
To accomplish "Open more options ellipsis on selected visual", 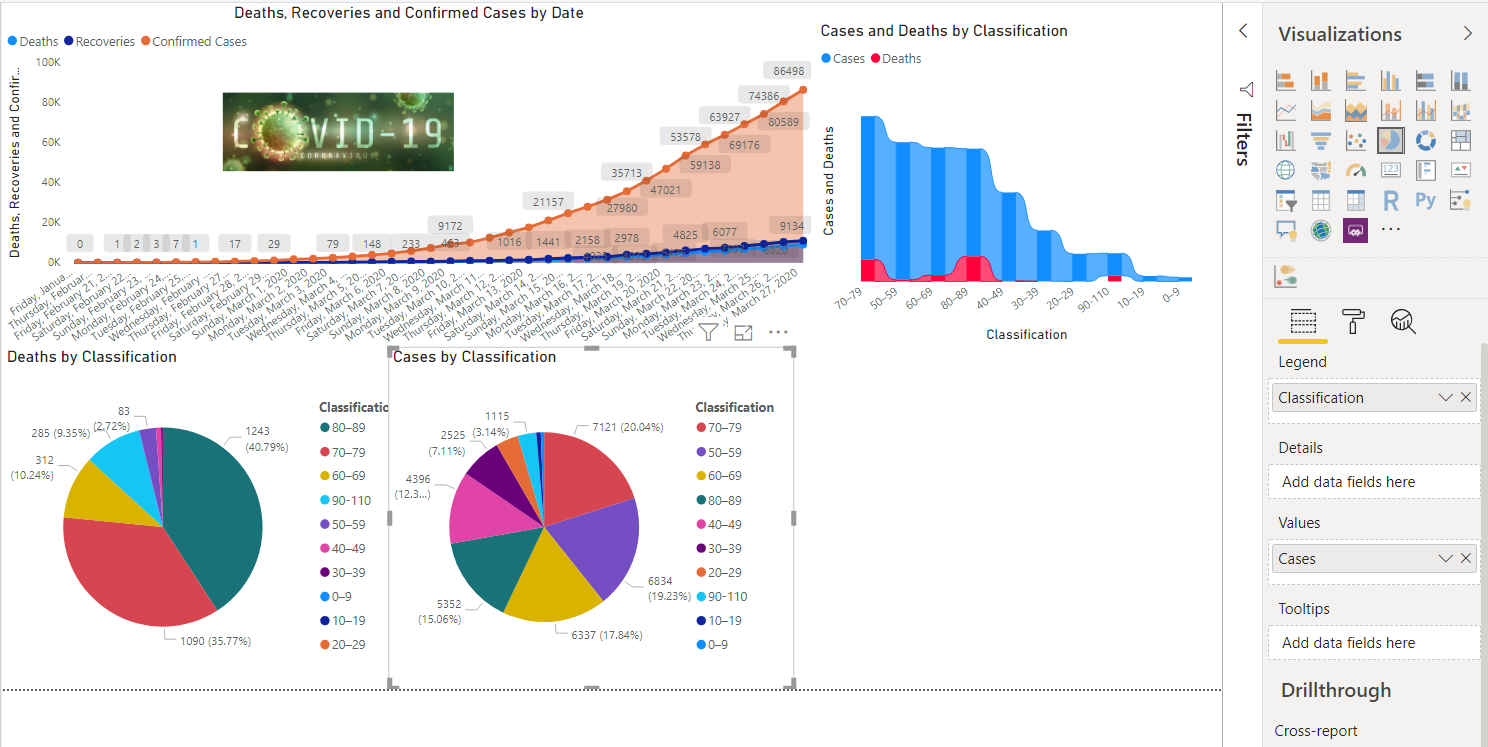I will pyautogui.click(x=779, y=332).
